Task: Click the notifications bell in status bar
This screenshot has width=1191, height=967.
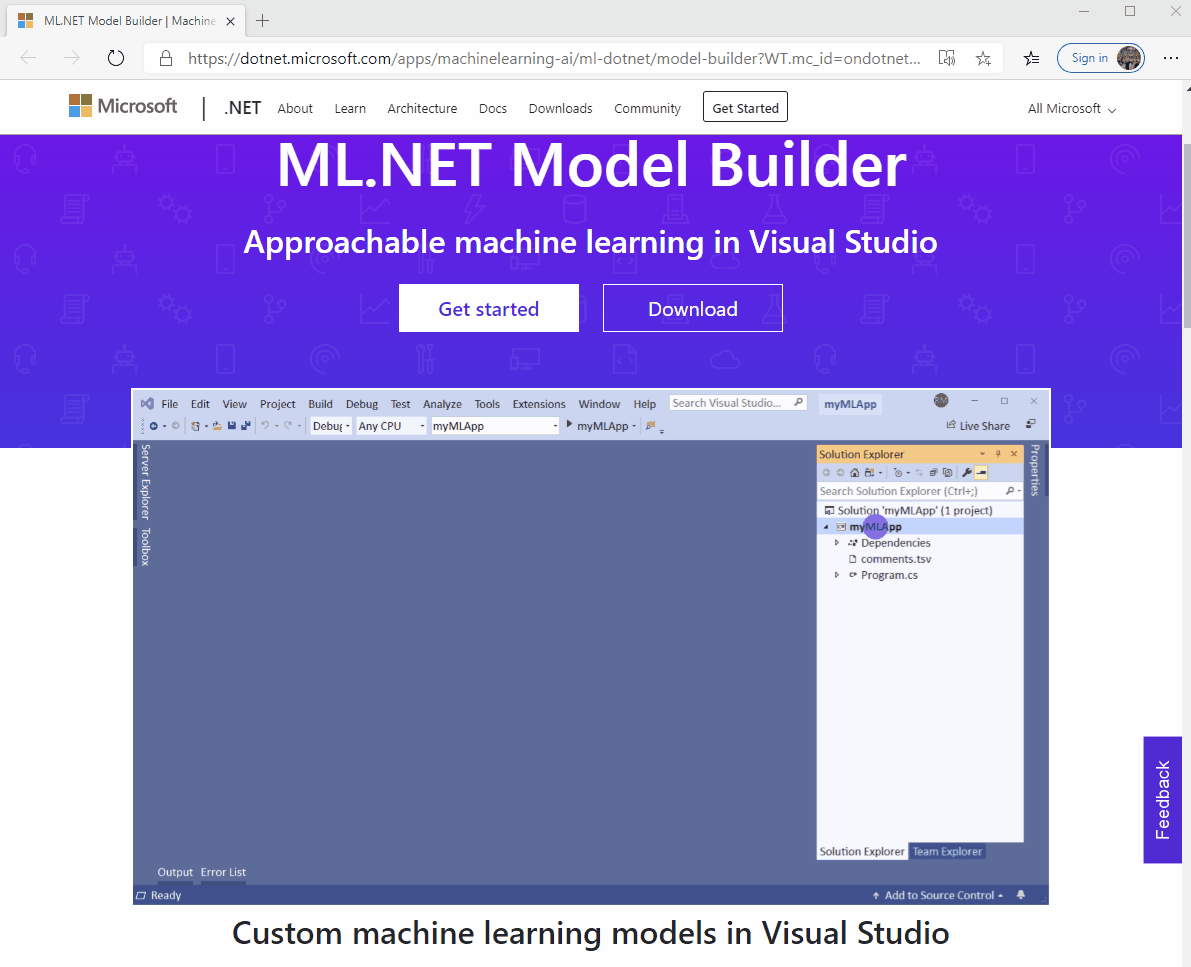Action: [x=1021, y=895]
